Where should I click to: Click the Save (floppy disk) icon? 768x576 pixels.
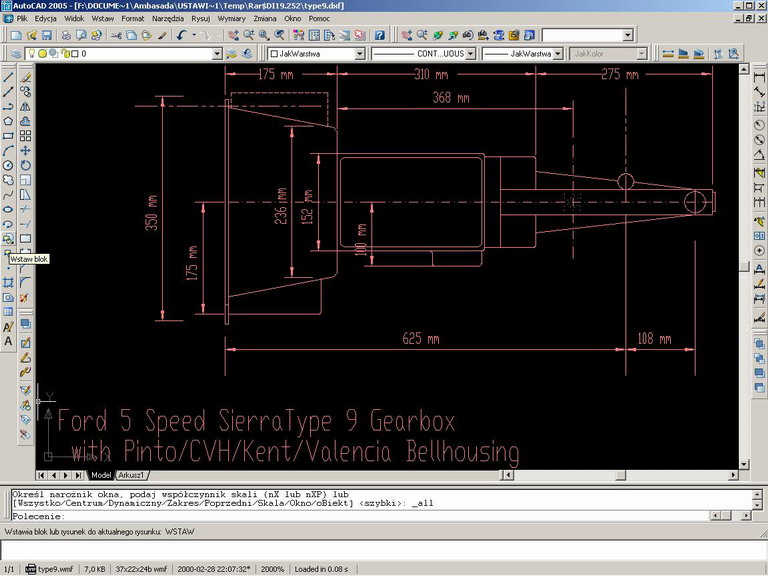tap(47, 35)
